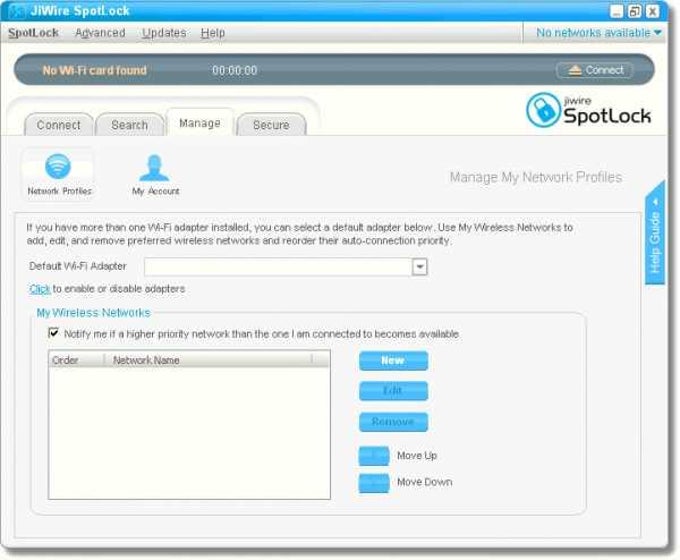
Task: Click the Connect button in status bar
Action: [x=595, y=70]
